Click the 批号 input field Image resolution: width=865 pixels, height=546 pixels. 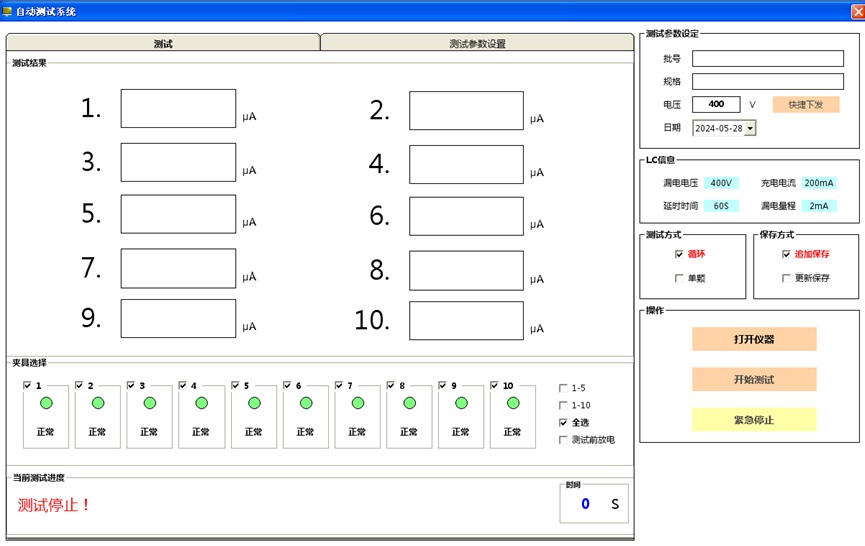767,59
